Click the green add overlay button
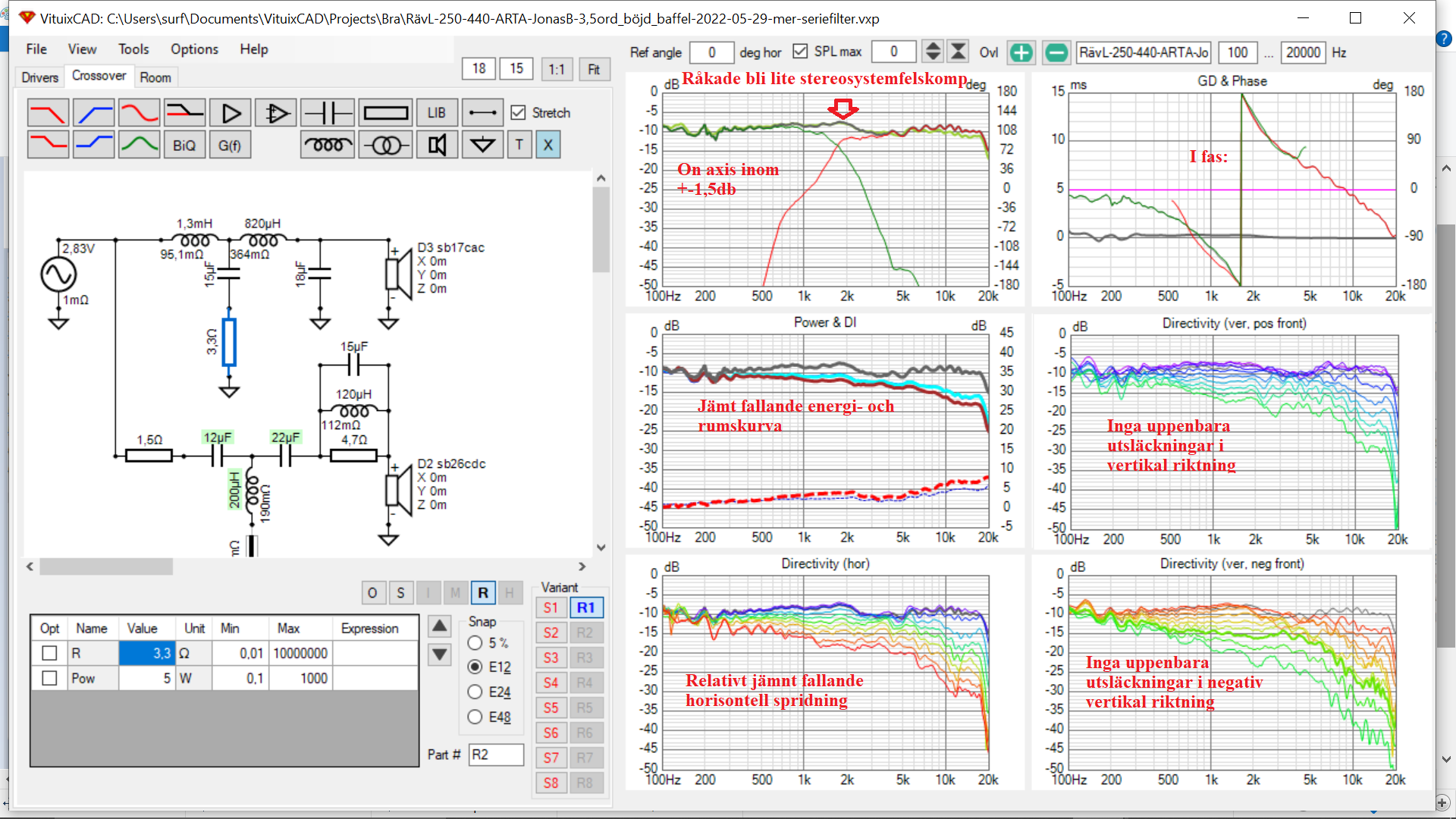Image resolution: width=1456 pixels, height=819 pixels. click(x=1021, y=52)
